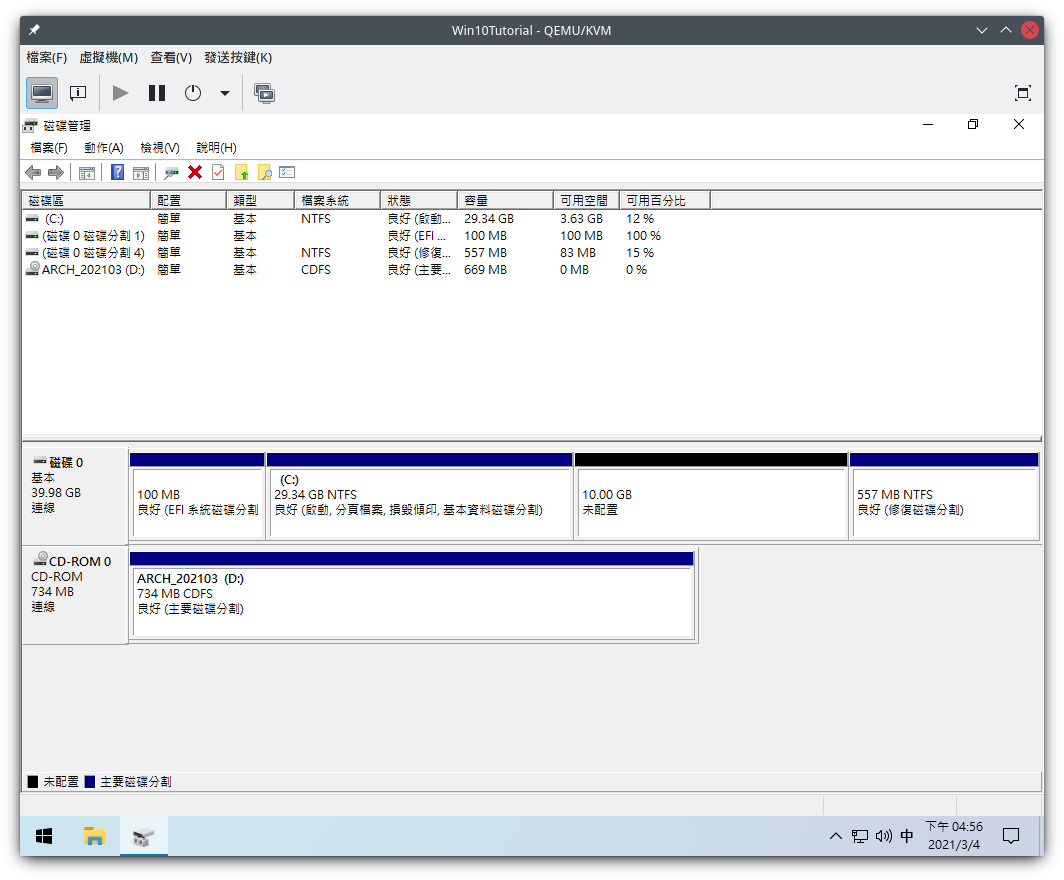The width and height of the screenshot is (1064, 880).
Task: Switch the VM viewer to fullscreen
Action: click(x=1023, y=93)
